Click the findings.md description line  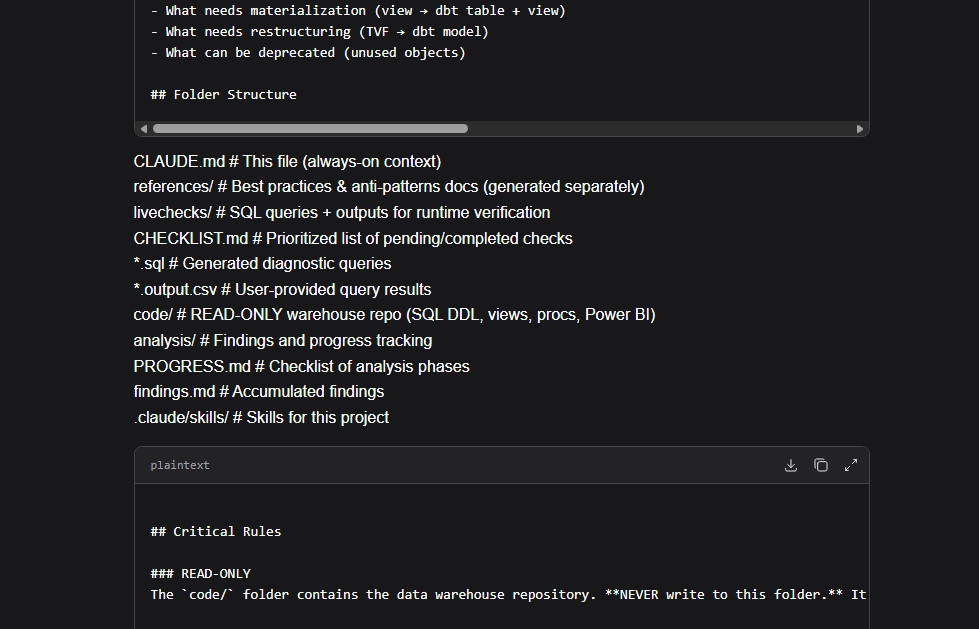pos(258,392)
